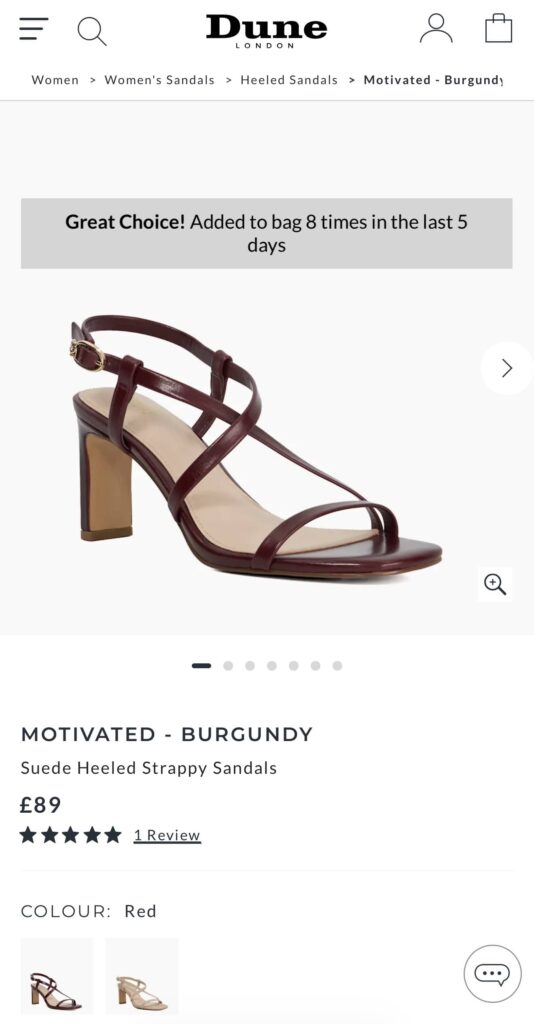This screenshot has height=1024, width=534.
Task: Open the 1 Review link
Action: coord(167,835)
